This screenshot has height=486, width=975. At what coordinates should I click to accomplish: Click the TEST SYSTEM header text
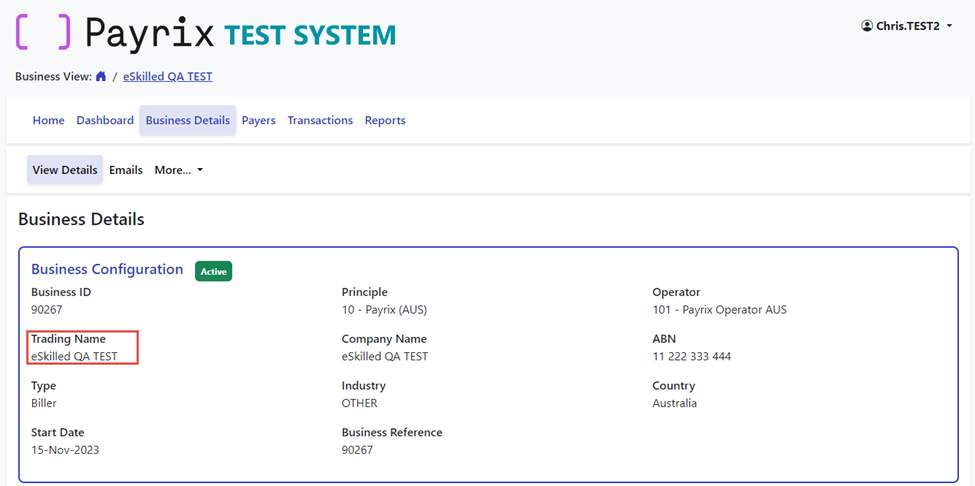310,35
